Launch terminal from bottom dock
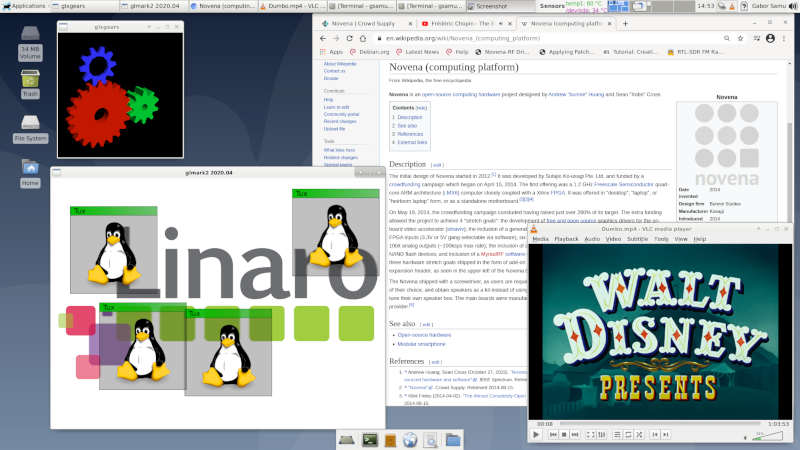 coord(369,440)
